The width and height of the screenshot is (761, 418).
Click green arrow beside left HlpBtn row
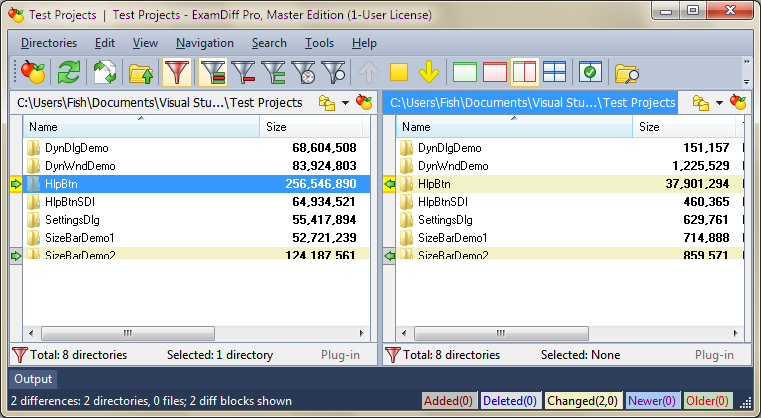(x=16, y=184)
